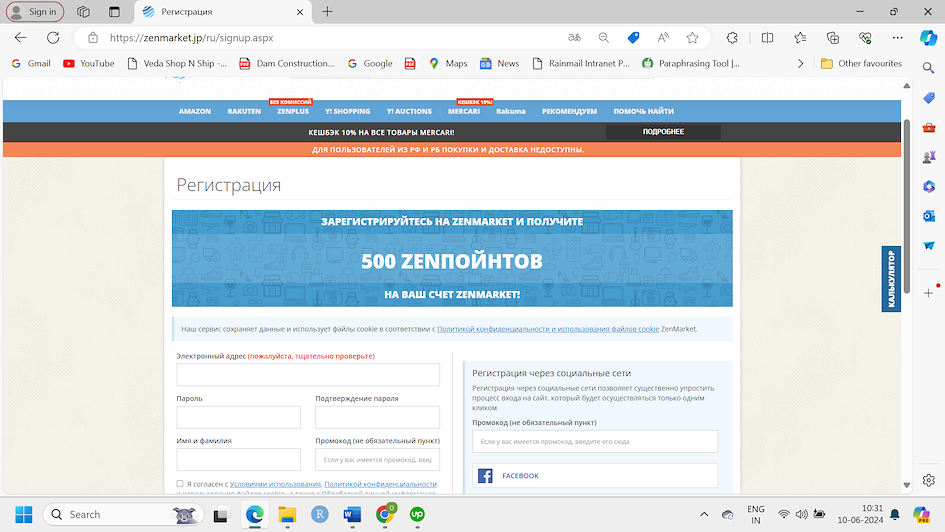This screenshot has height=532, width=945.
Task: Open Y! AUCTIONS tab
Action: (x=409, y=111)
